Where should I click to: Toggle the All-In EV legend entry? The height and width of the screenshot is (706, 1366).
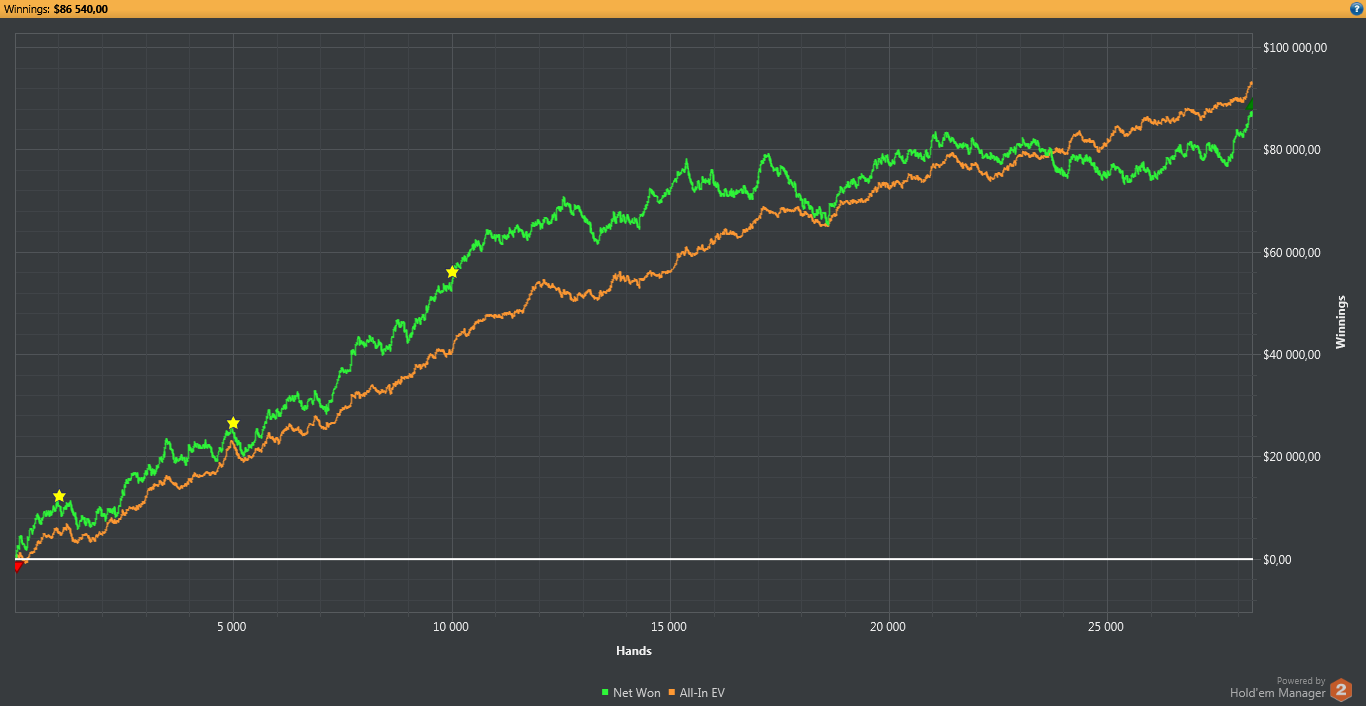(x=696, y=692)
